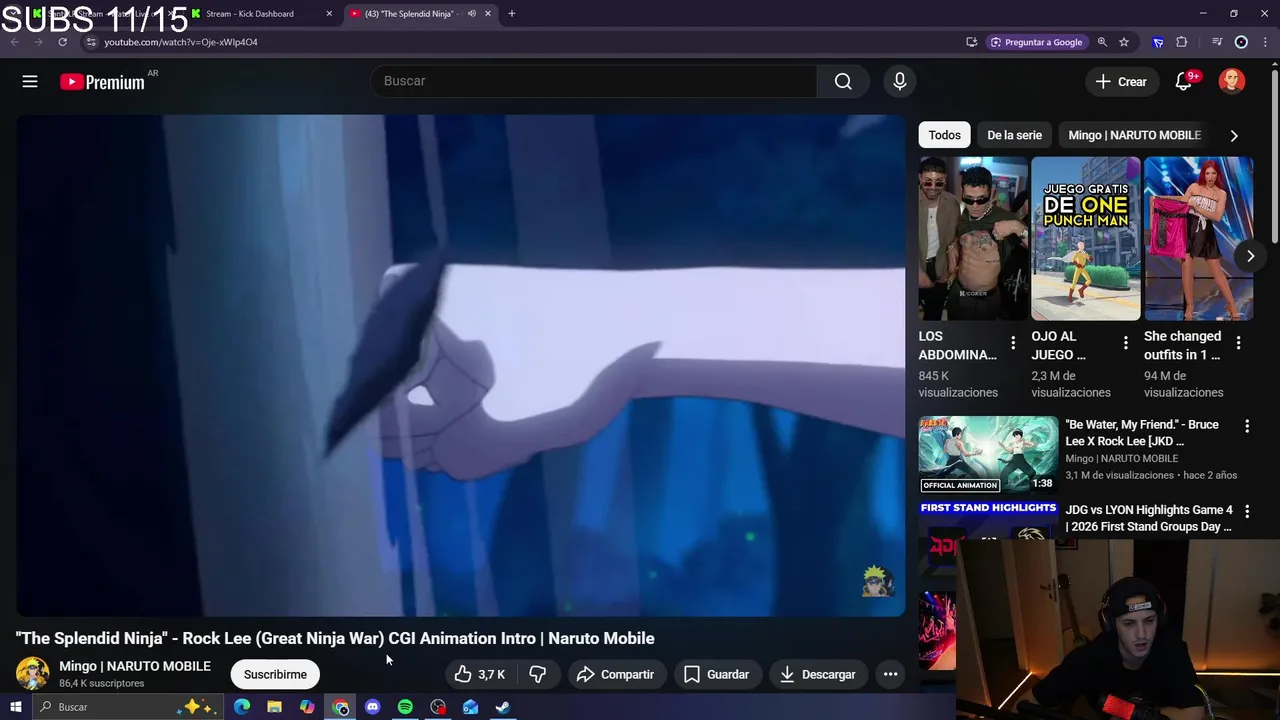Open the account avatar menu

(x=1232, y=81)
